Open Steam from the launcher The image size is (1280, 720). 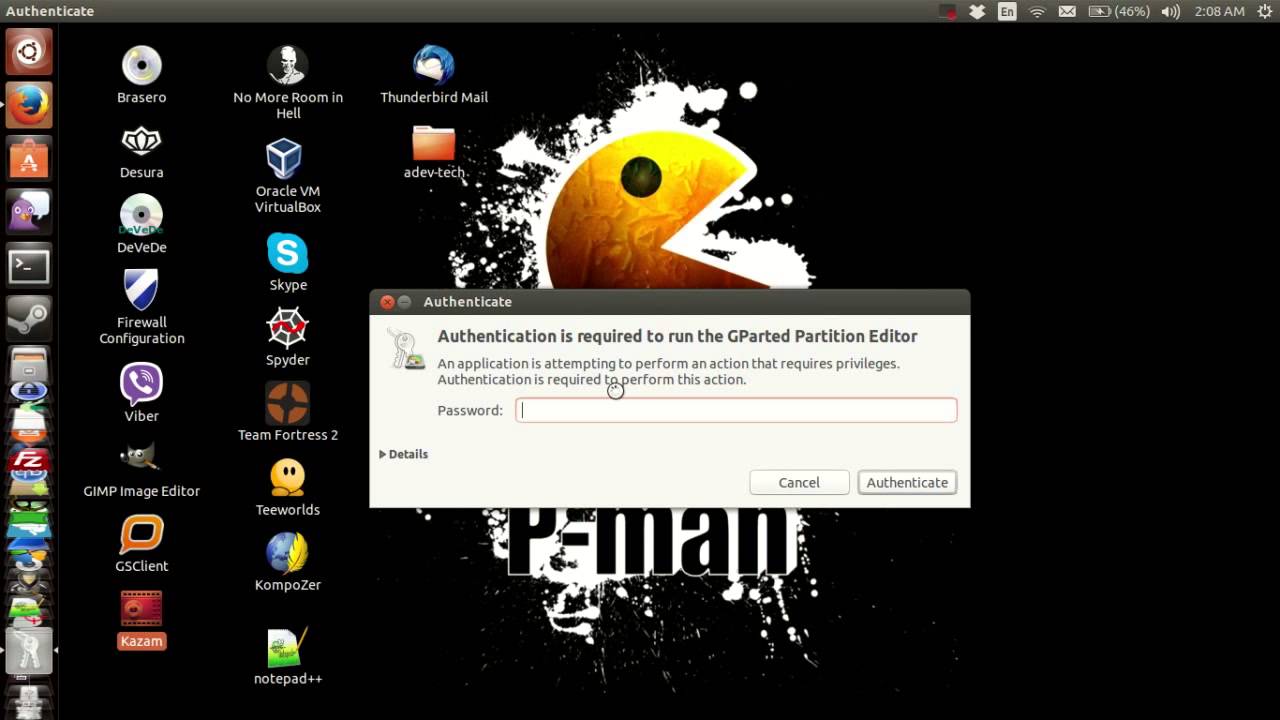[x=28, y=320]
